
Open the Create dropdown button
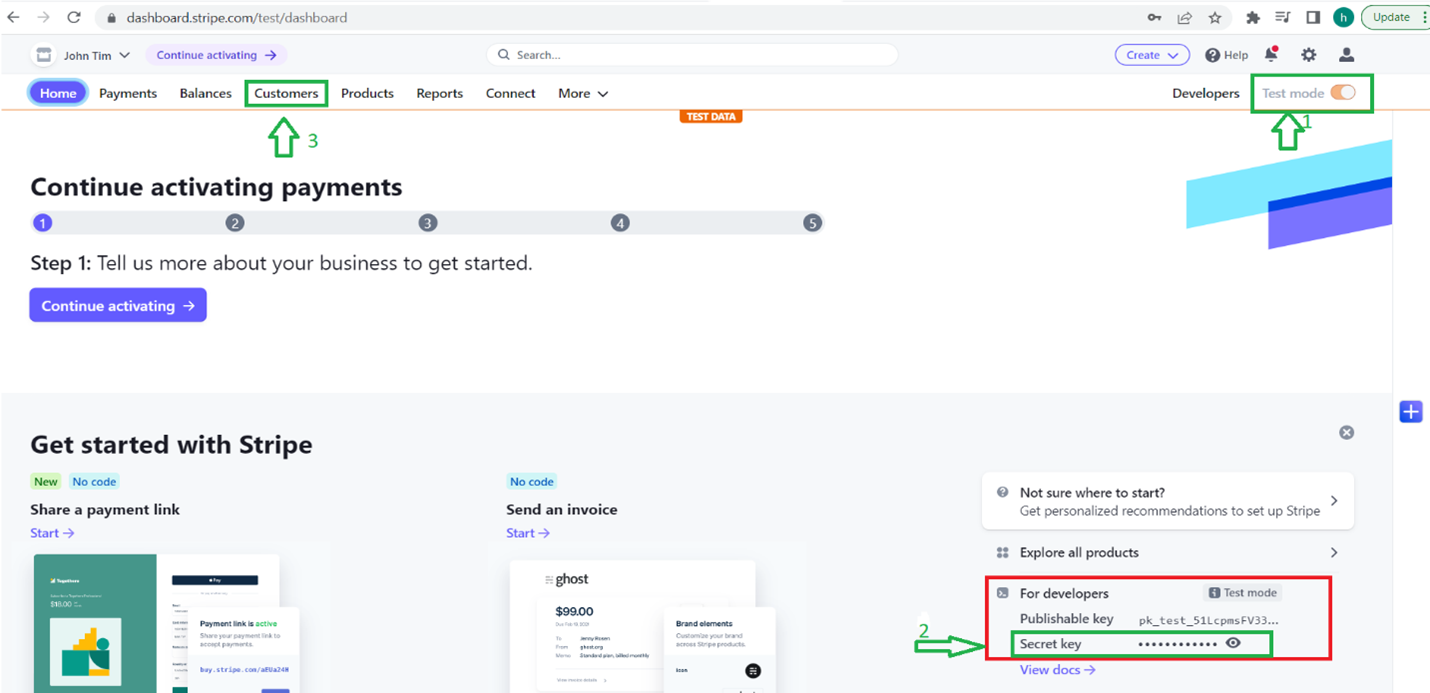[x=1152, y=55]
